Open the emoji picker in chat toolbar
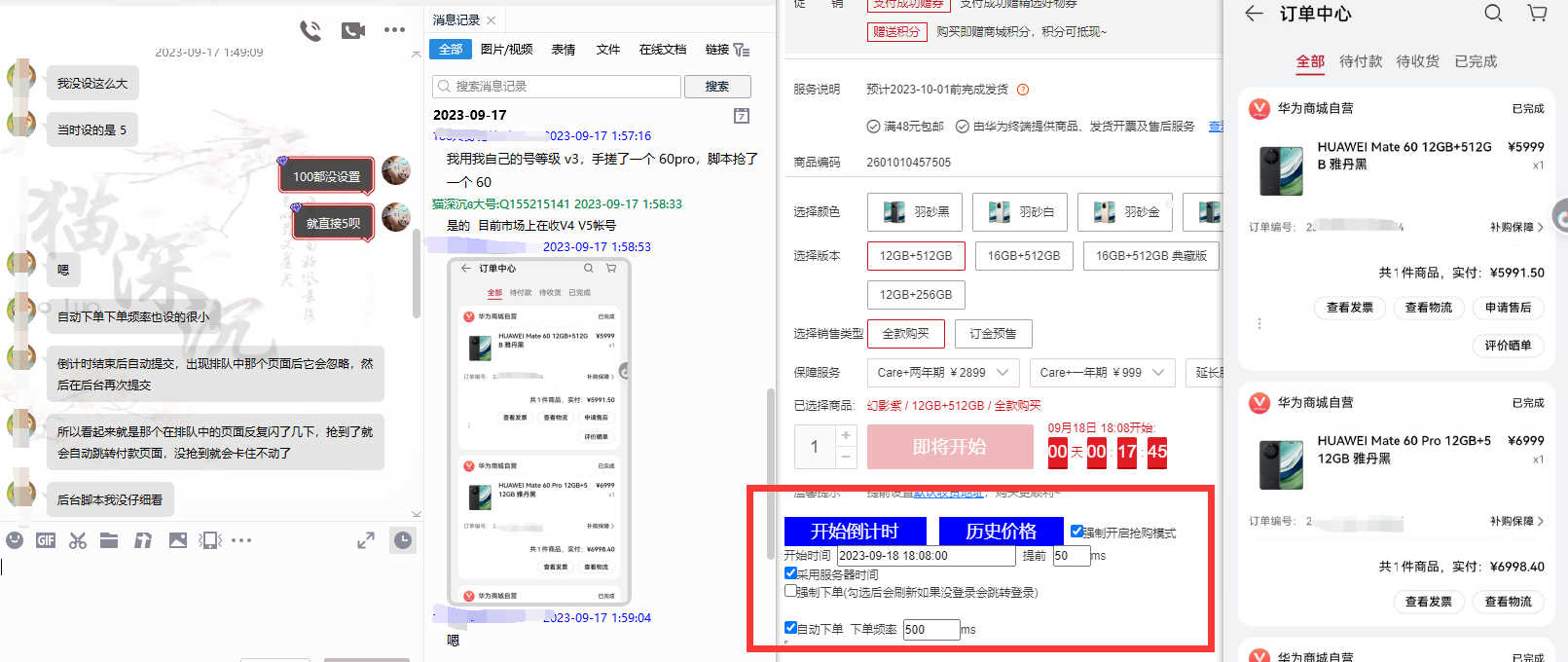Screen dimensions: 1568x662 [15, 540]
